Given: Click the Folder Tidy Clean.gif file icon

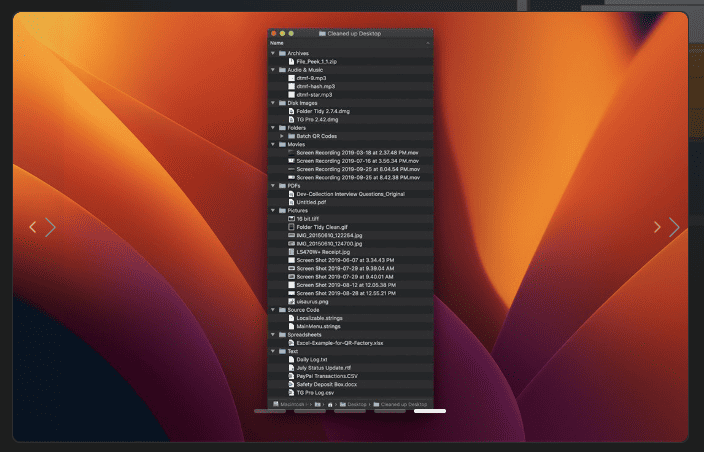Looking at the screenshot, I should [291, 227].
